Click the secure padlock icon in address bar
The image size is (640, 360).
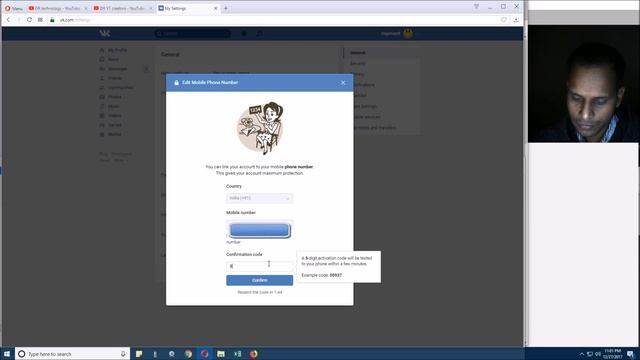(52, 20)
